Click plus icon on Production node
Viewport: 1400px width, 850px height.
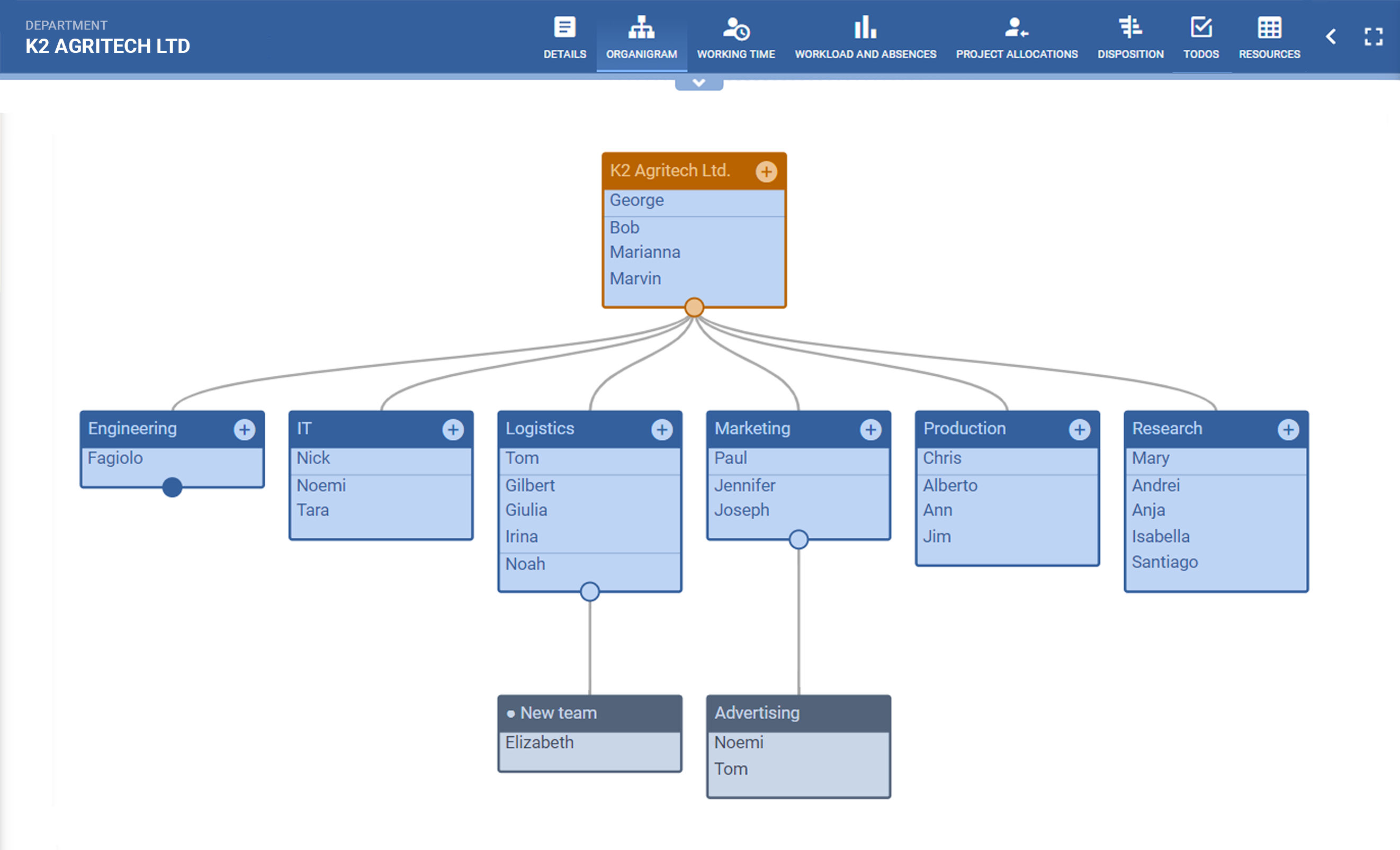coord(1080,430)
